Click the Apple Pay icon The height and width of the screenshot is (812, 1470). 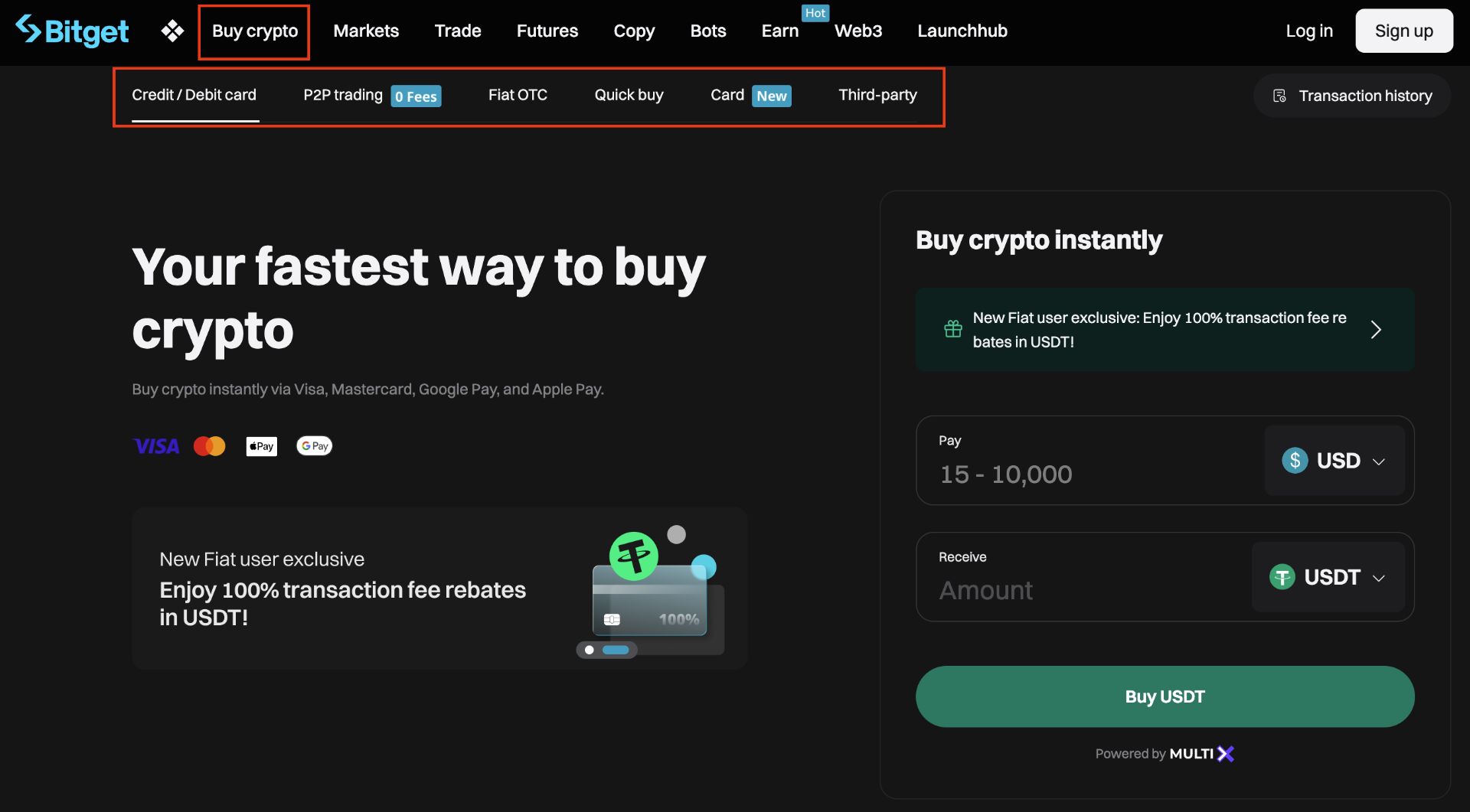pyautogui.click(x=261, y=446)
